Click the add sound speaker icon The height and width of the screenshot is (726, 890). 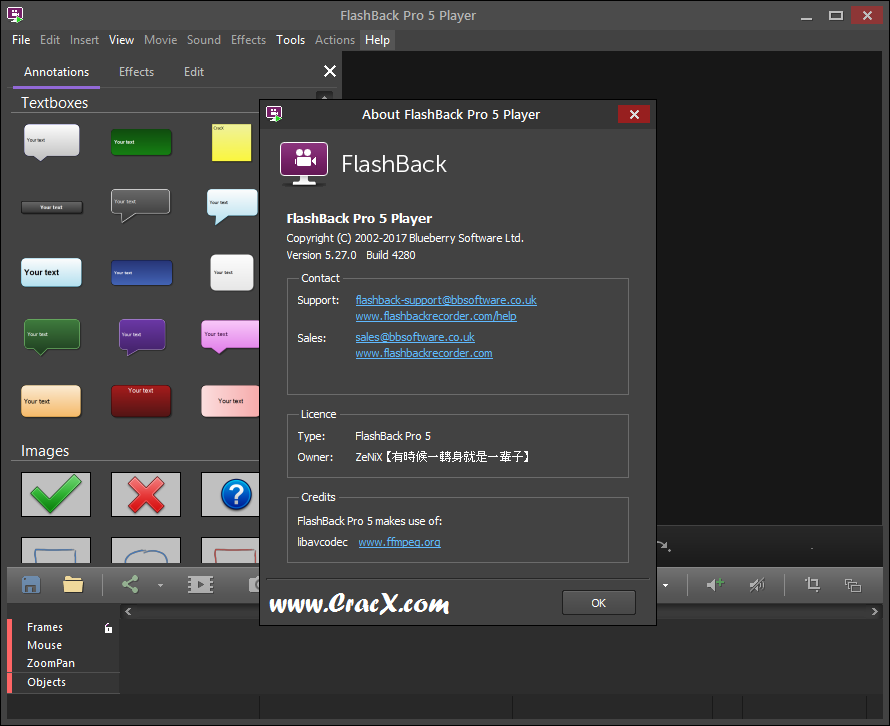click(x=715, y=585)
